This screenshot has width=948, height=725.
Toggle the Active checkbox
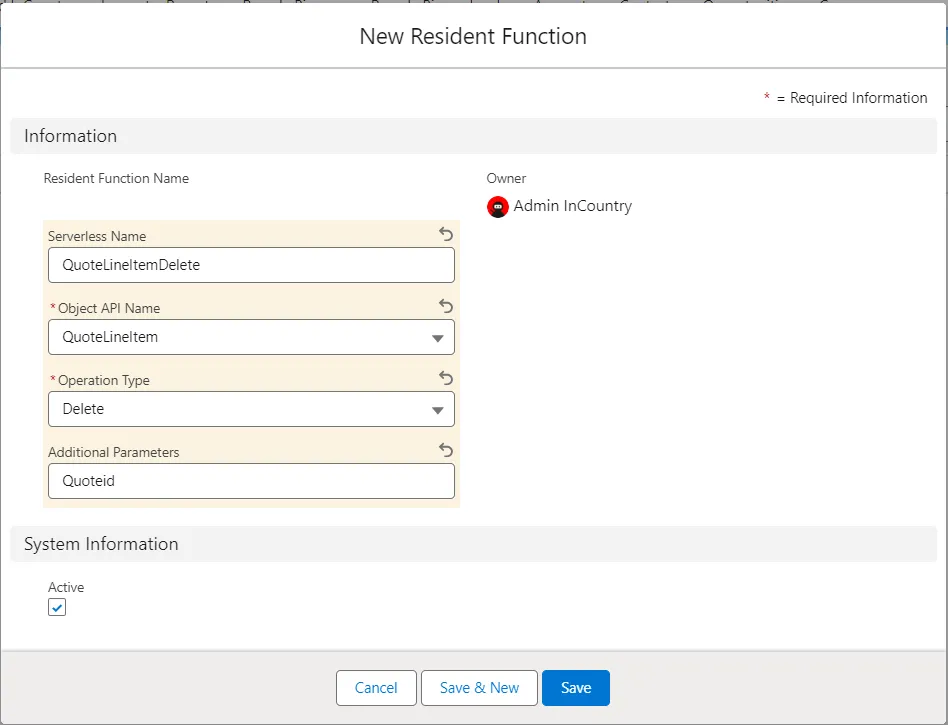57,607
